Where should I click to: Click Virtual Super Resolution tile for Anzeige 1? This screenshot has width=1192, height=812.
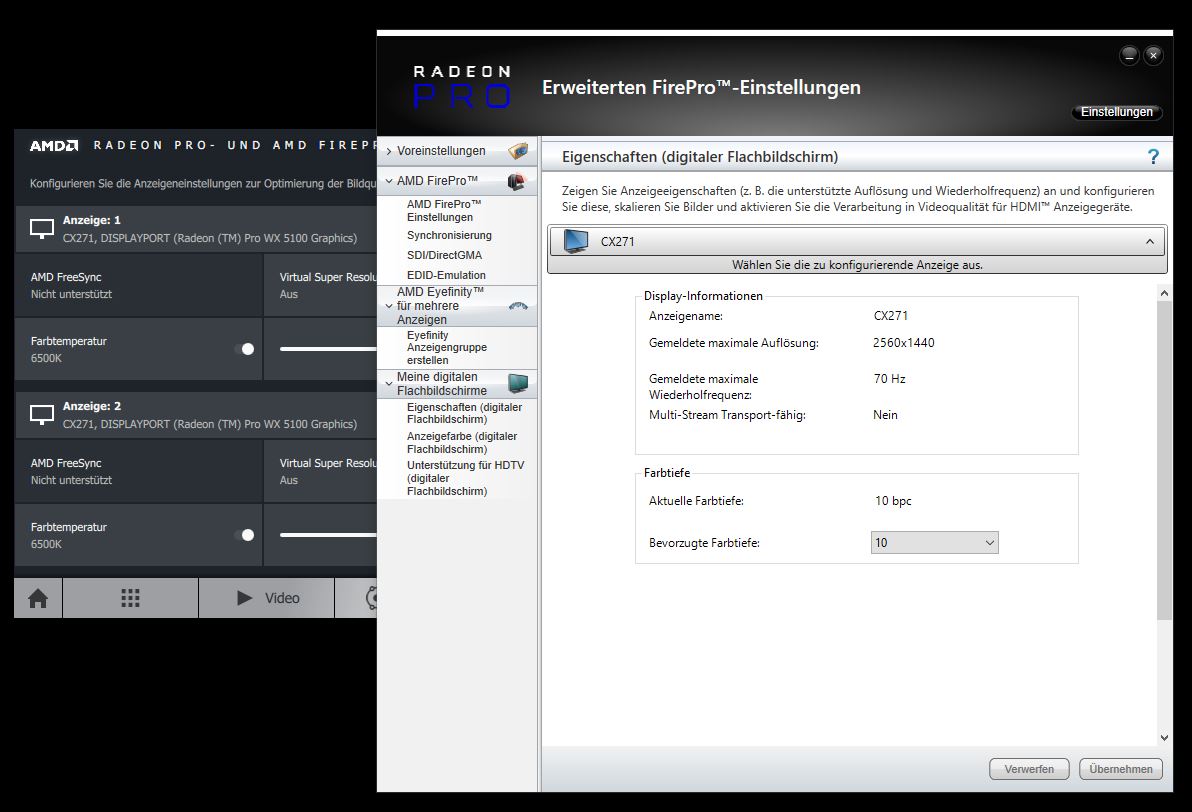click(321, 285)
